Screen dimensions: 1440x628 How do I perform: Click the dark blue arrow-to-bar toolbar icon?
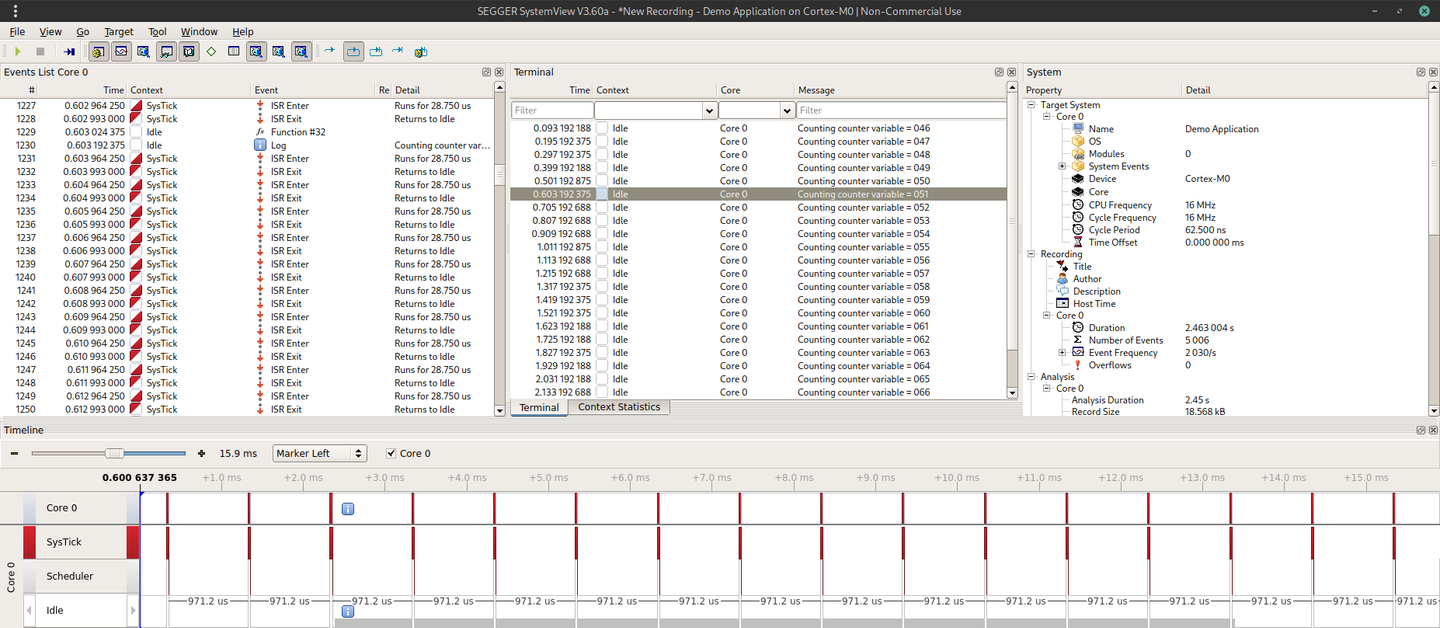[69, 51]
